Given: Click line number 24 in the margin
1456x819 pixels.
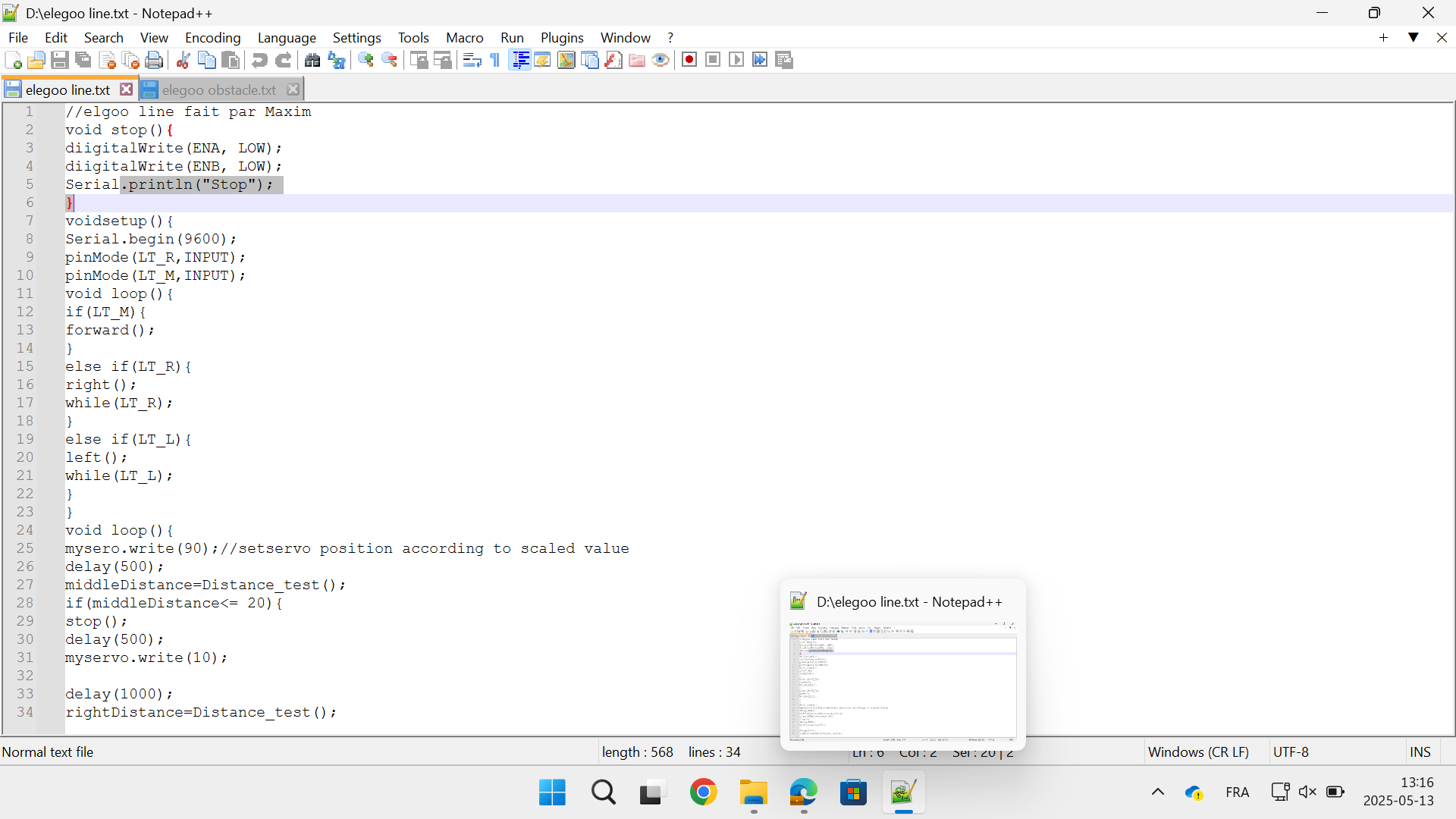Looking at the screenshot, I should click(25, 530).
